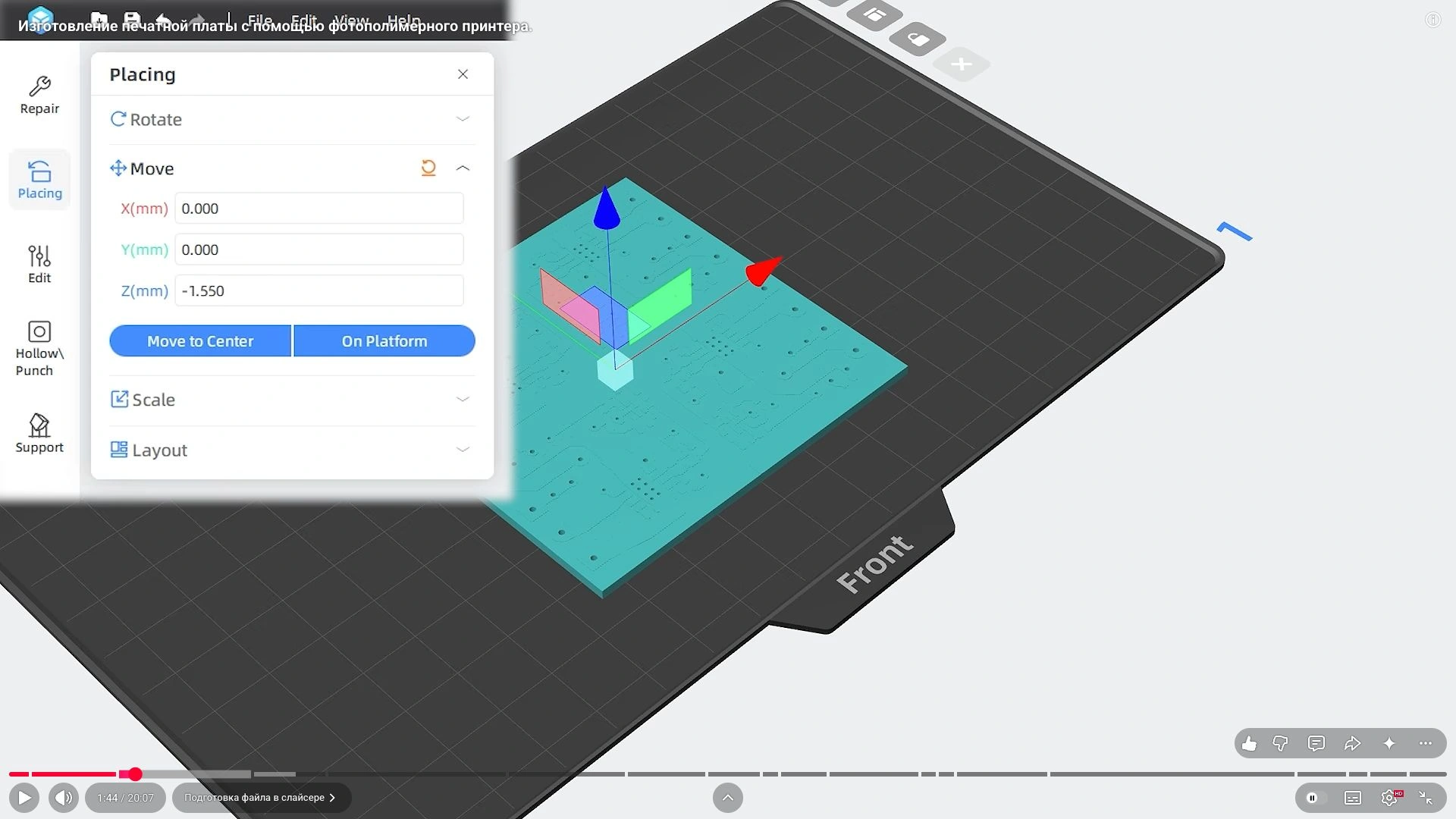Expand the Scale section
1456x819 pixels.
click(292, 400)
